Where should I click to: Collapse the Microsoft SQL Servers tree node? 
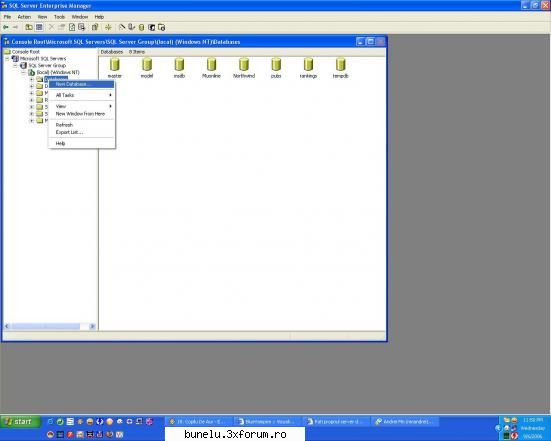pos(7,59)
